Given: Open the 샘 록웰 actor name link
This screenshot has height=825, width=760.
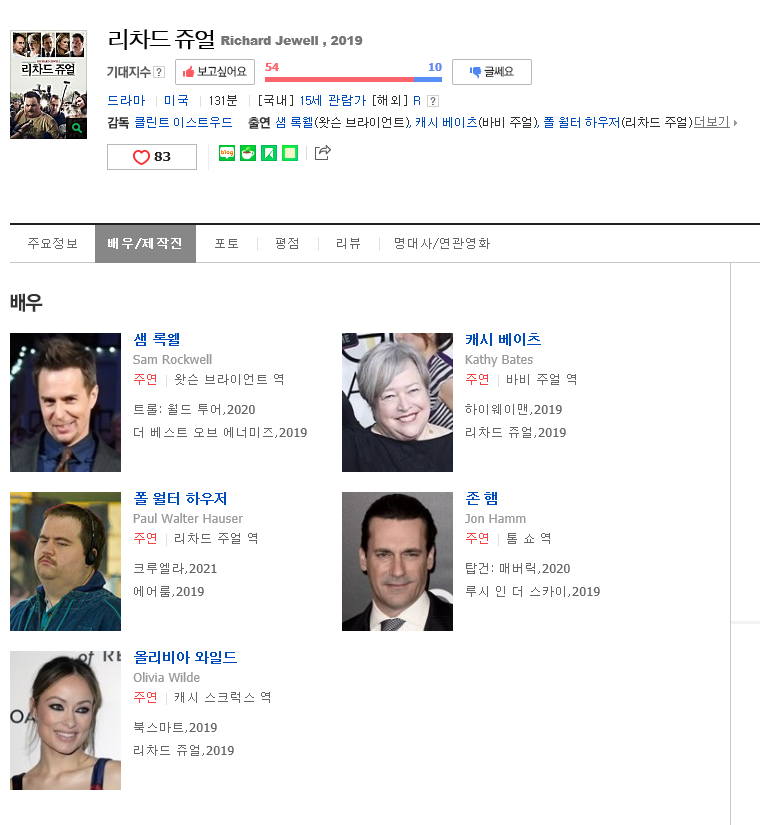Looking at the screenshot, I should pyautogui.click(x=156, y=339).
